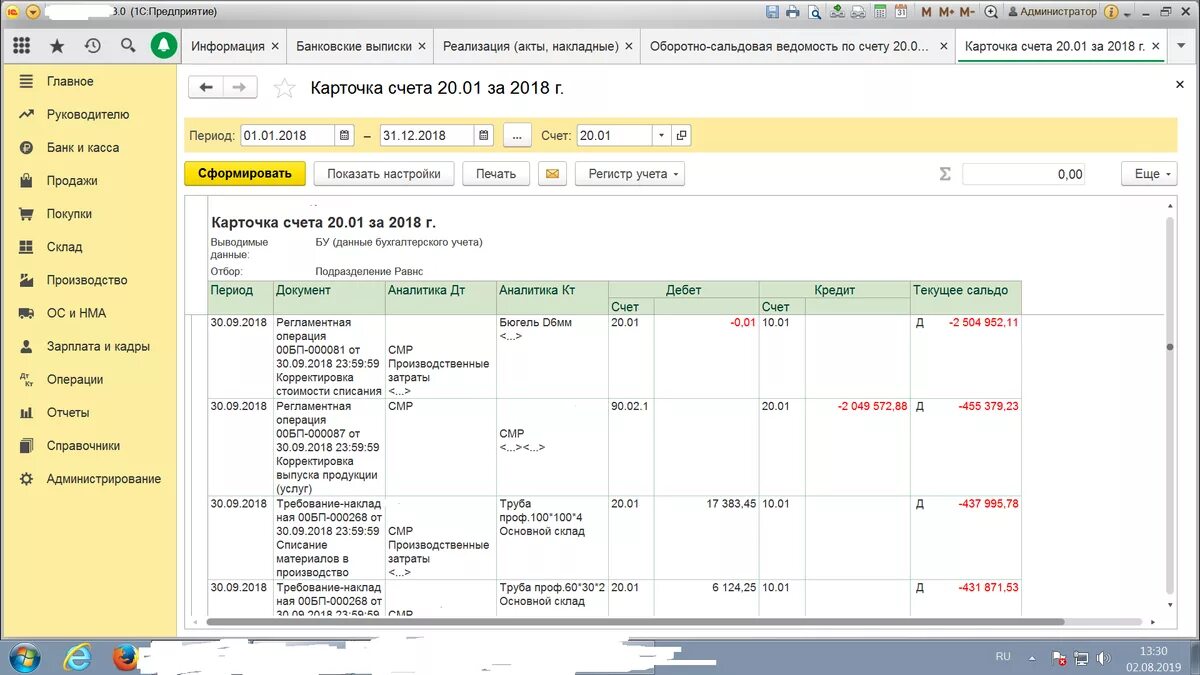Switch to Оборотно-сальдовая ведомость tab
The image size is (1200, 675).
pos(790,46)
